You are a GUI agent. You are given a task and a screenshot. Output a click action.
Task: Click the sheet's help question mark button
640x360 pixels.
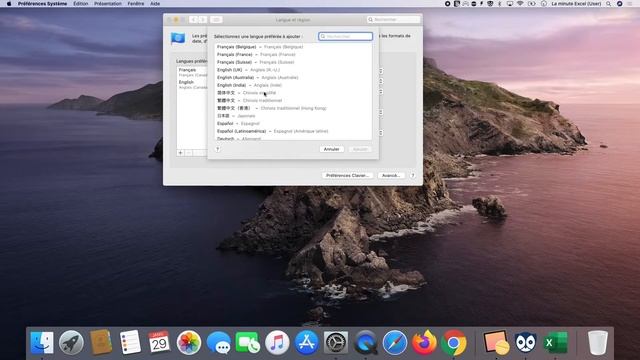[218, 149]
